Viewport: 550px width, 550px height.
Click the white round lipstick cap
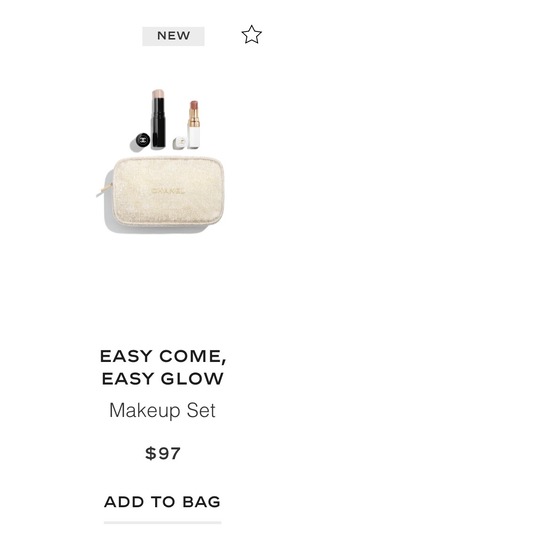coord(180,142)
